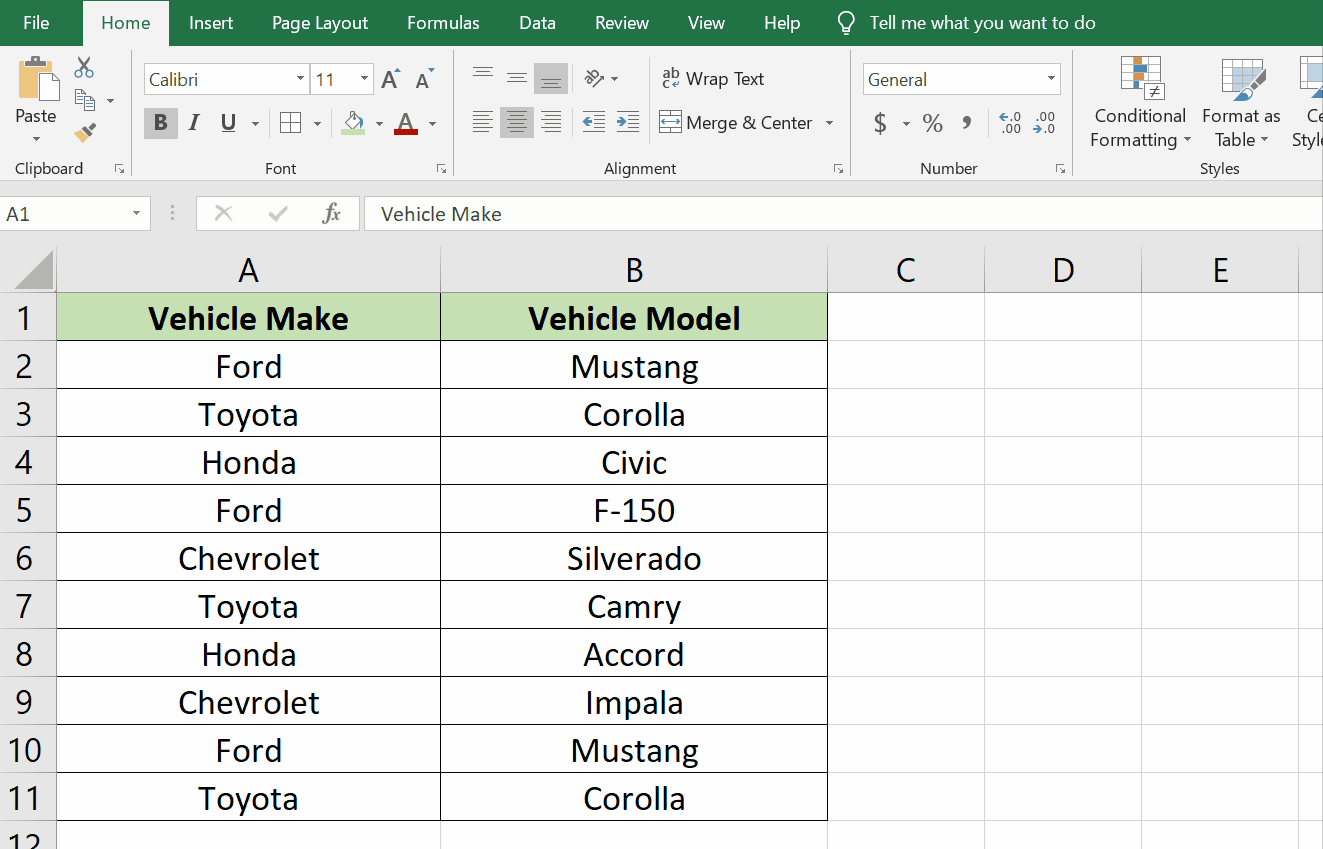1323x849 pixels.
Task: Click the Enter checkmark in formula bar
Action: point(278,213)
